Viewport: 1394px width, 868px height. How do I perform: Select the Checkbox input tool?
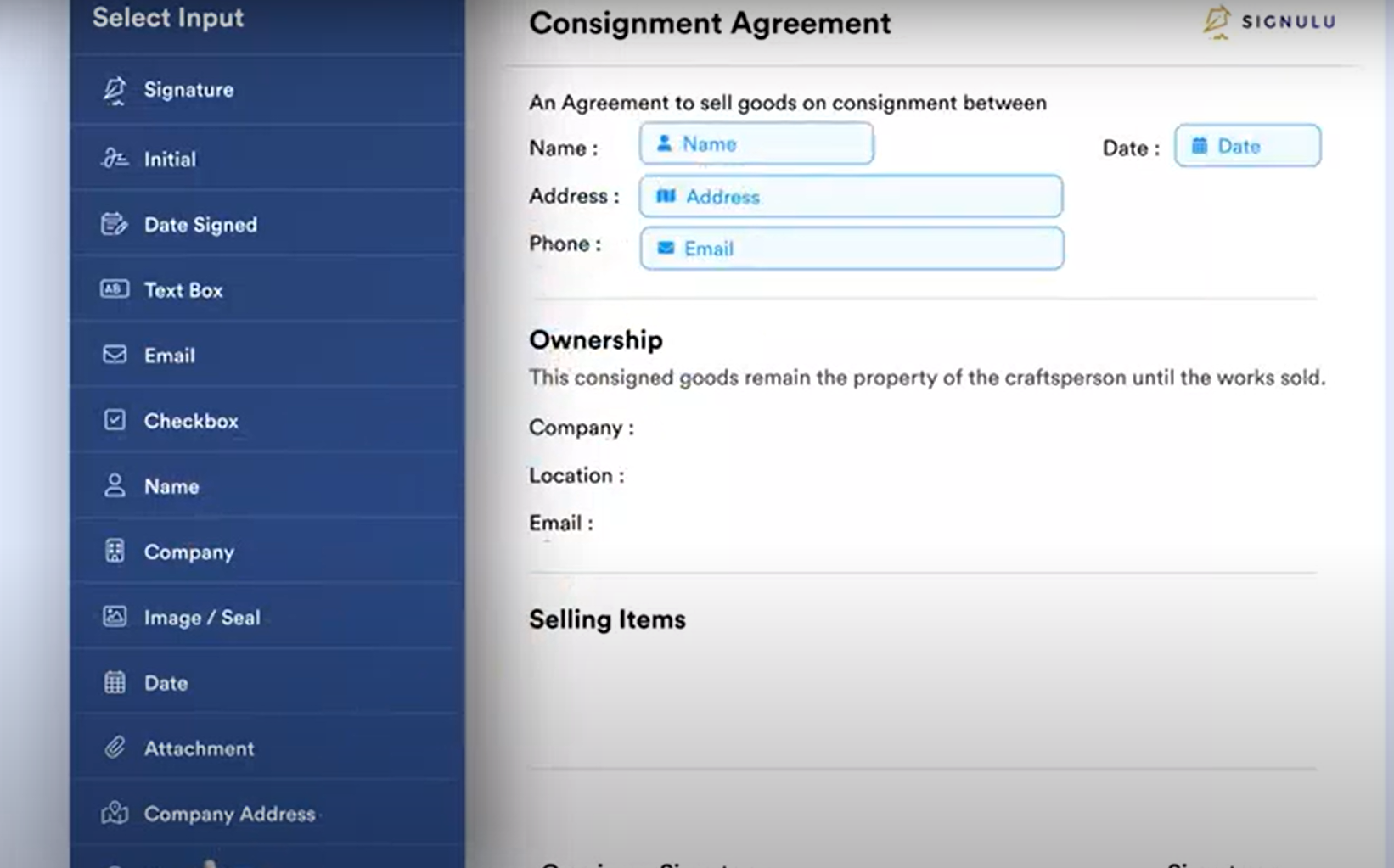(190, 420)
